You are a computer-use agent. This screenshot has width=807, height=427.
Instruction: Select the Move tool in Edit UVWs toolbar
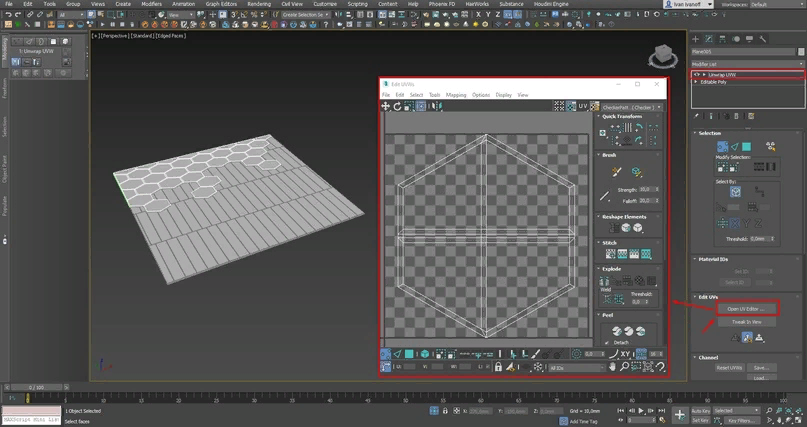click(x=386, y=106)
